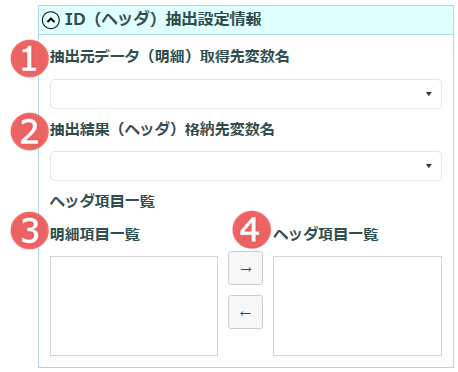Click the light blue header bar background
Image resolution: width=458 pixels, height=372 pixels.
[357, 20]
